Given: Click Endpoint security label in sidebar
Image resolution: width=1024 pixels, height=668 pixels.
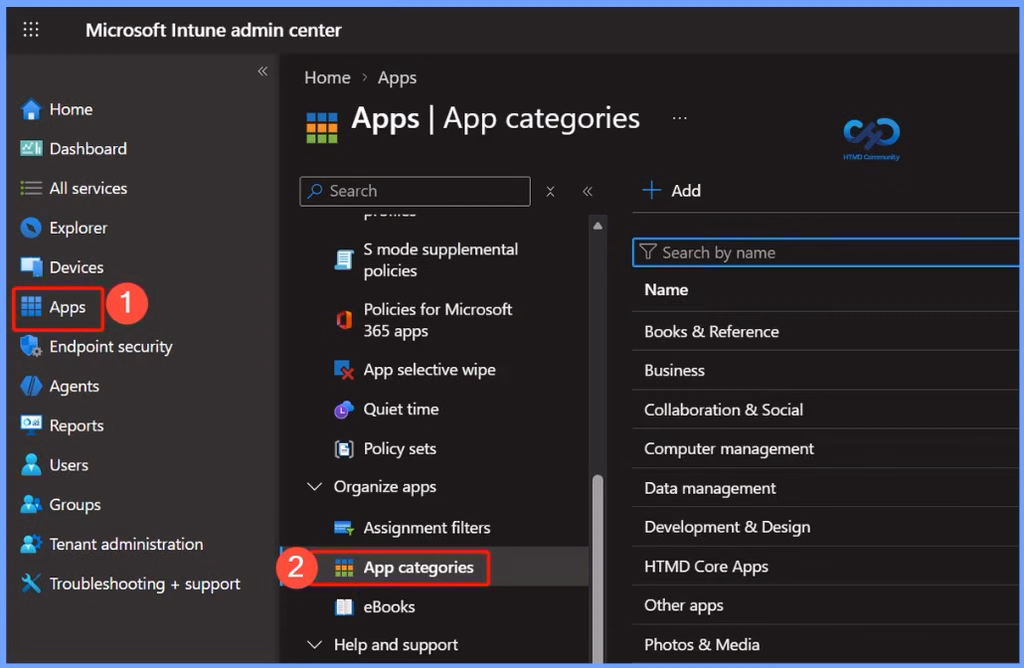Looking at the screenshot, I should point(111,347).
